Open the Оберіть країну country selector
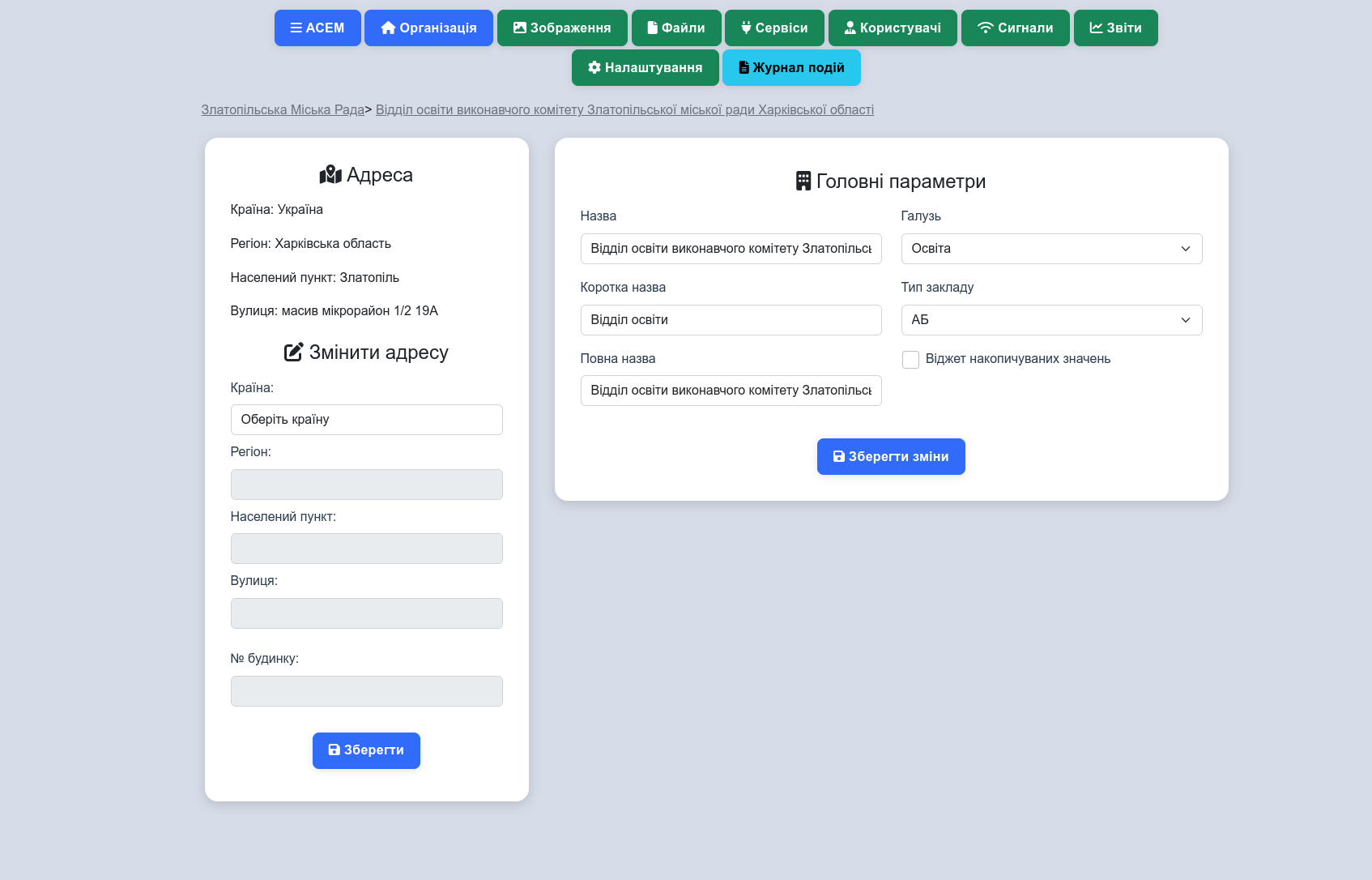Viewport: 1372px width, 880px height. (366, 420)
